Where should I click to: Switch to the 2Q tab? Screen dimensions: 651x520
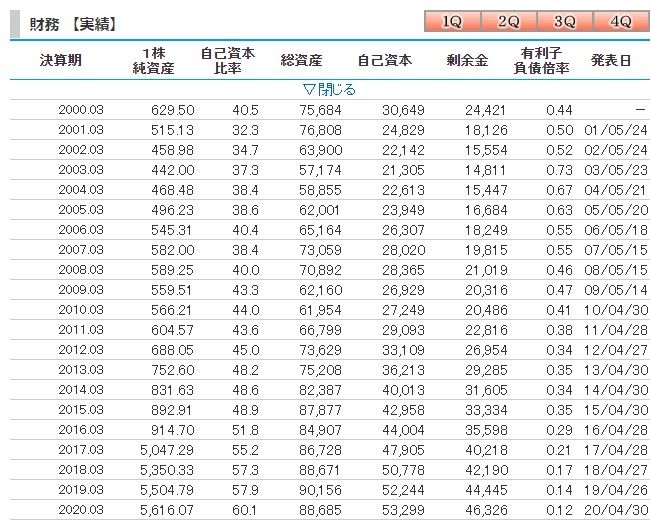509,21
